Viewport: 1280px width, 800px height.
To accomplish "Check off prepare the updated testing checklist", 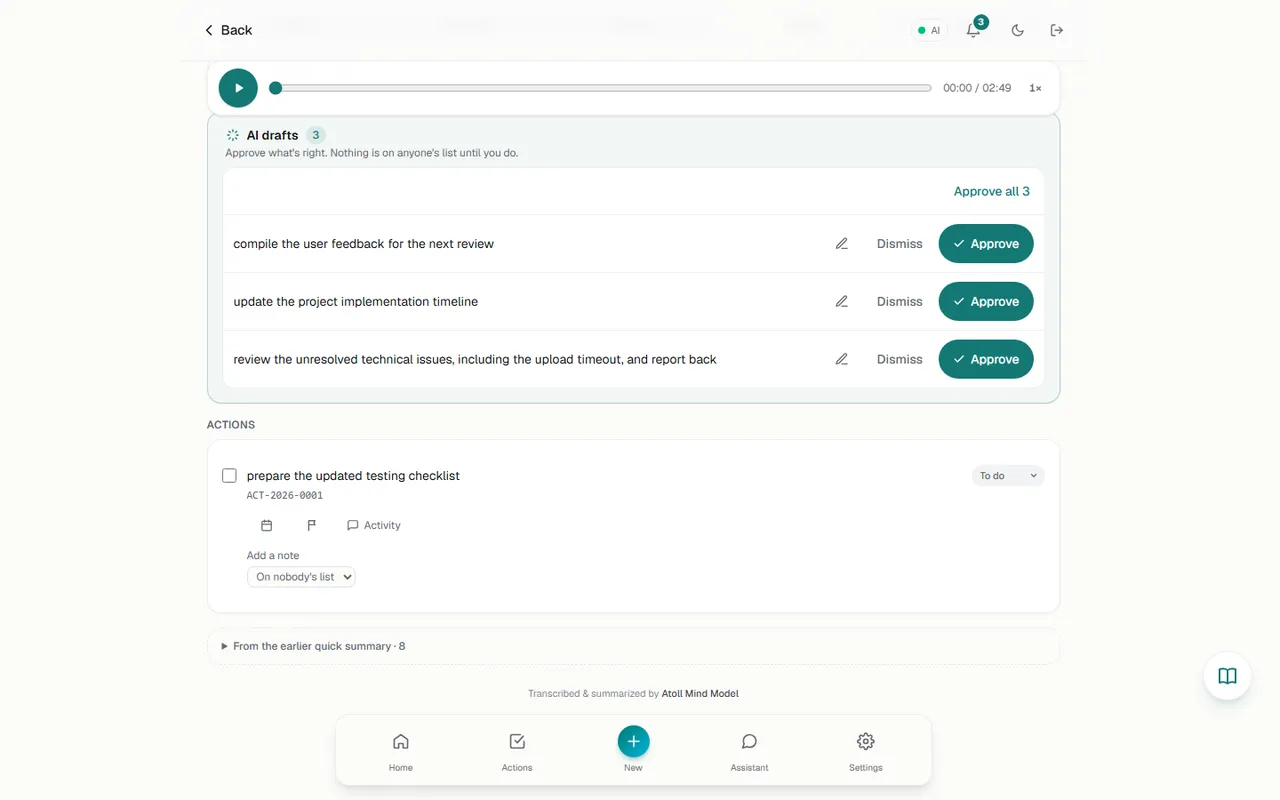I will pos(230,476).
